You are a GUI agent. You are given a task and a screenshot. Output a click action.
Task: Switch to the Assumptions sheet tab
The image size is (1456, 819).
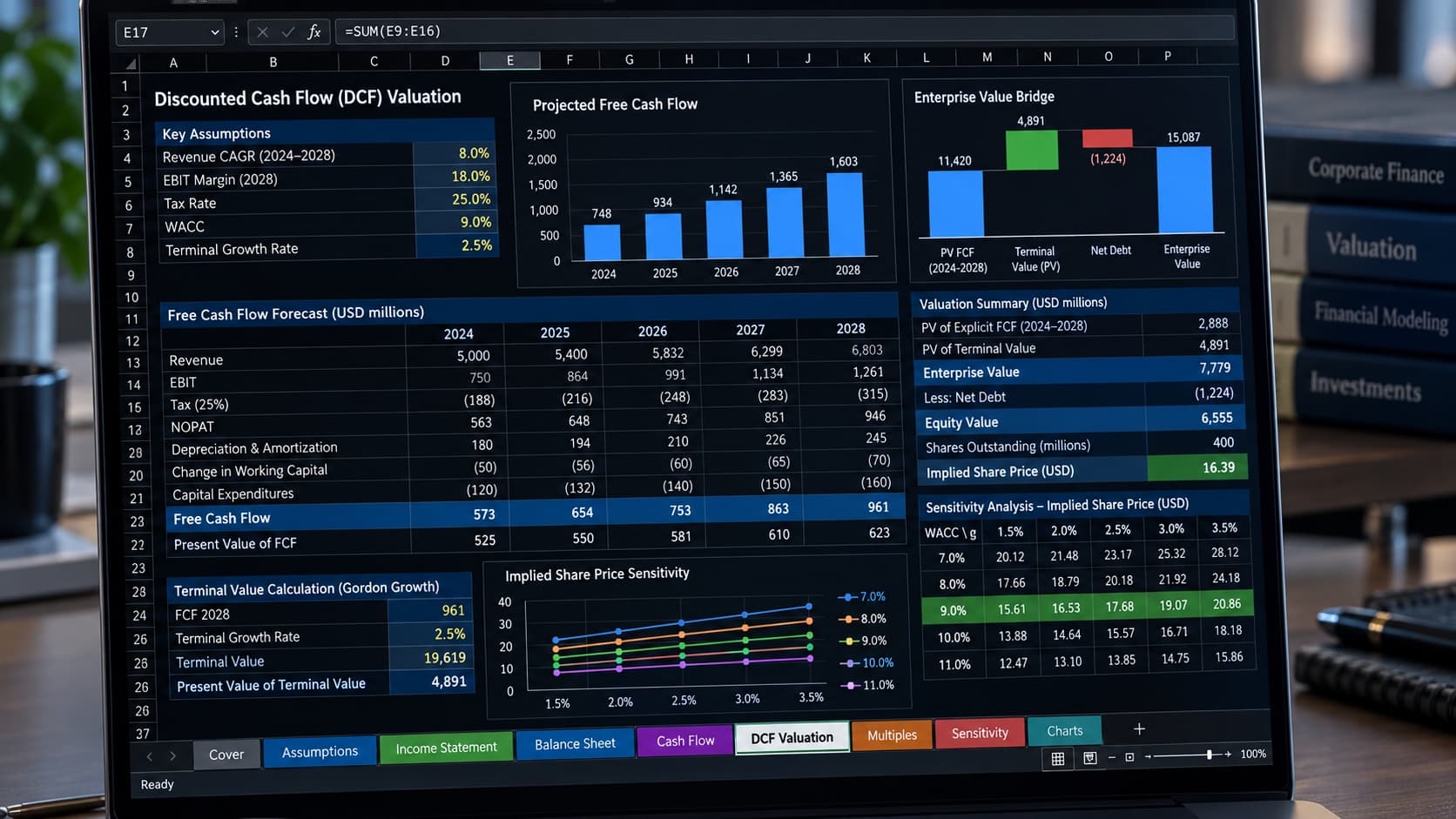pyautogui.click(x=320, y=751)
